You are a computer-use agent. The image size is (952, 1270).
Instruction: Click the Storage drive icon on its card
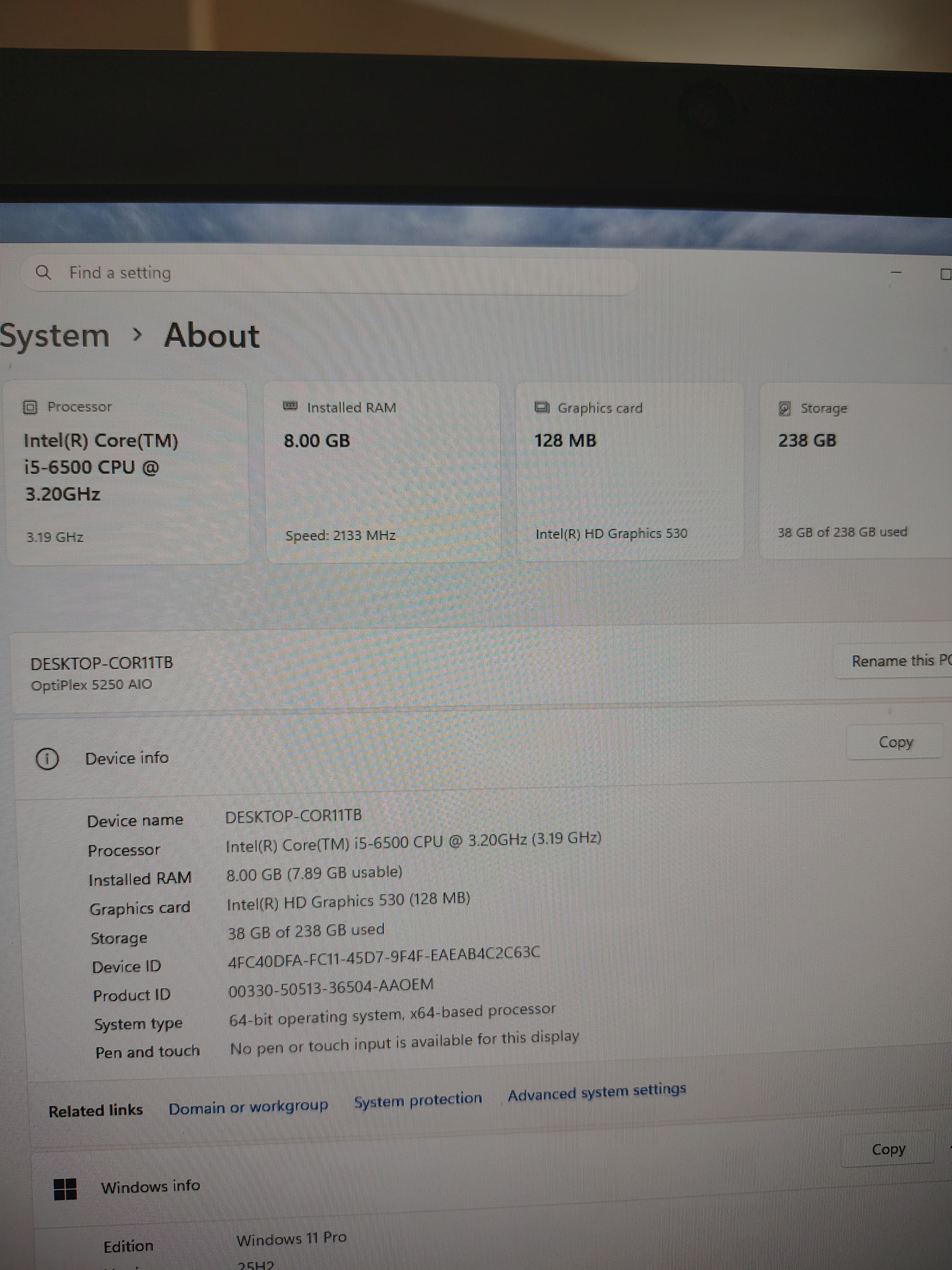coord(784,408)
